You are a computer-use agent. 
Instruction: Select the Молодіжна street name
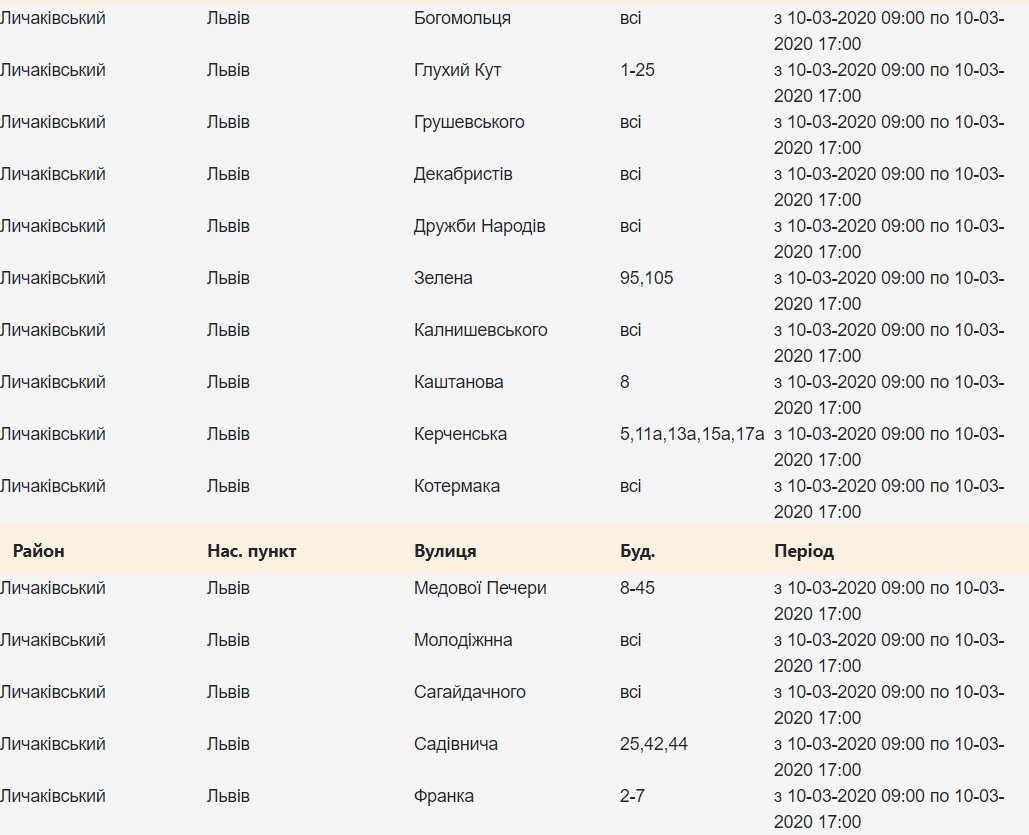[463, 640]
